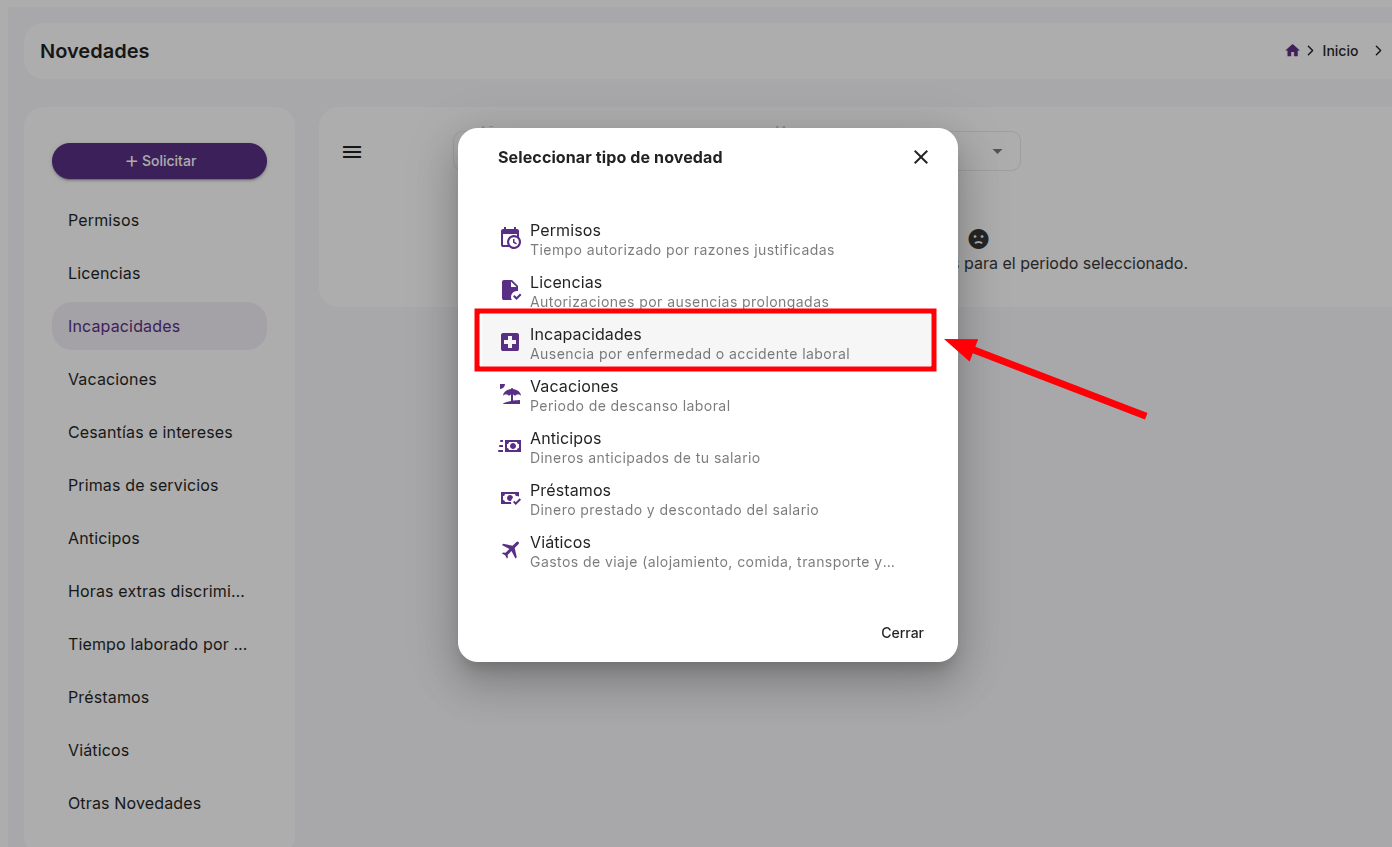The width and height of the screenshot is (1392, 847).
Task: Click the Viáticos airplane icon in dialog
Action: coord(510,550)
